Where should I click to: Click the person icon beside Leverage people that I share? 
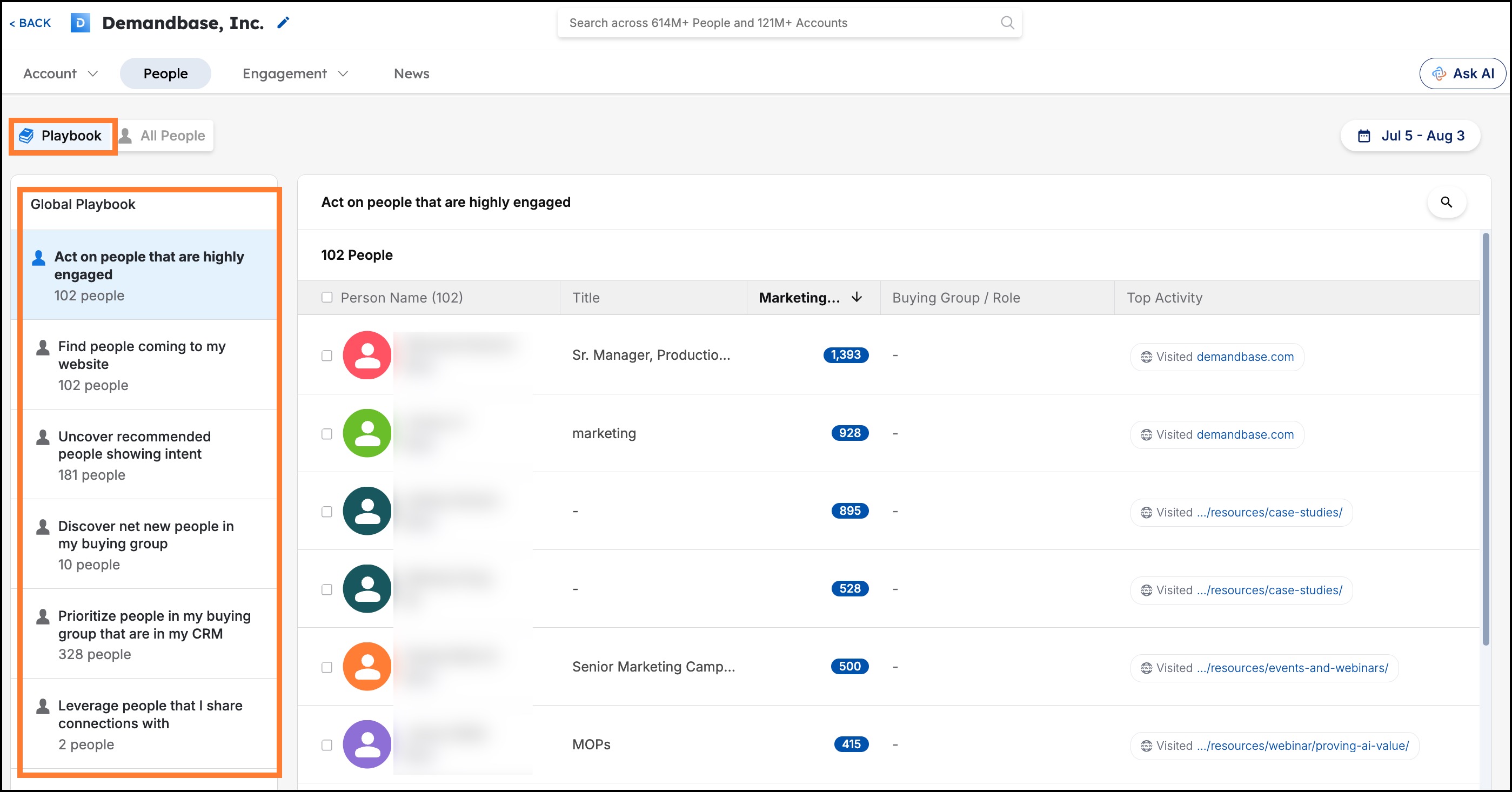point(43,706)
